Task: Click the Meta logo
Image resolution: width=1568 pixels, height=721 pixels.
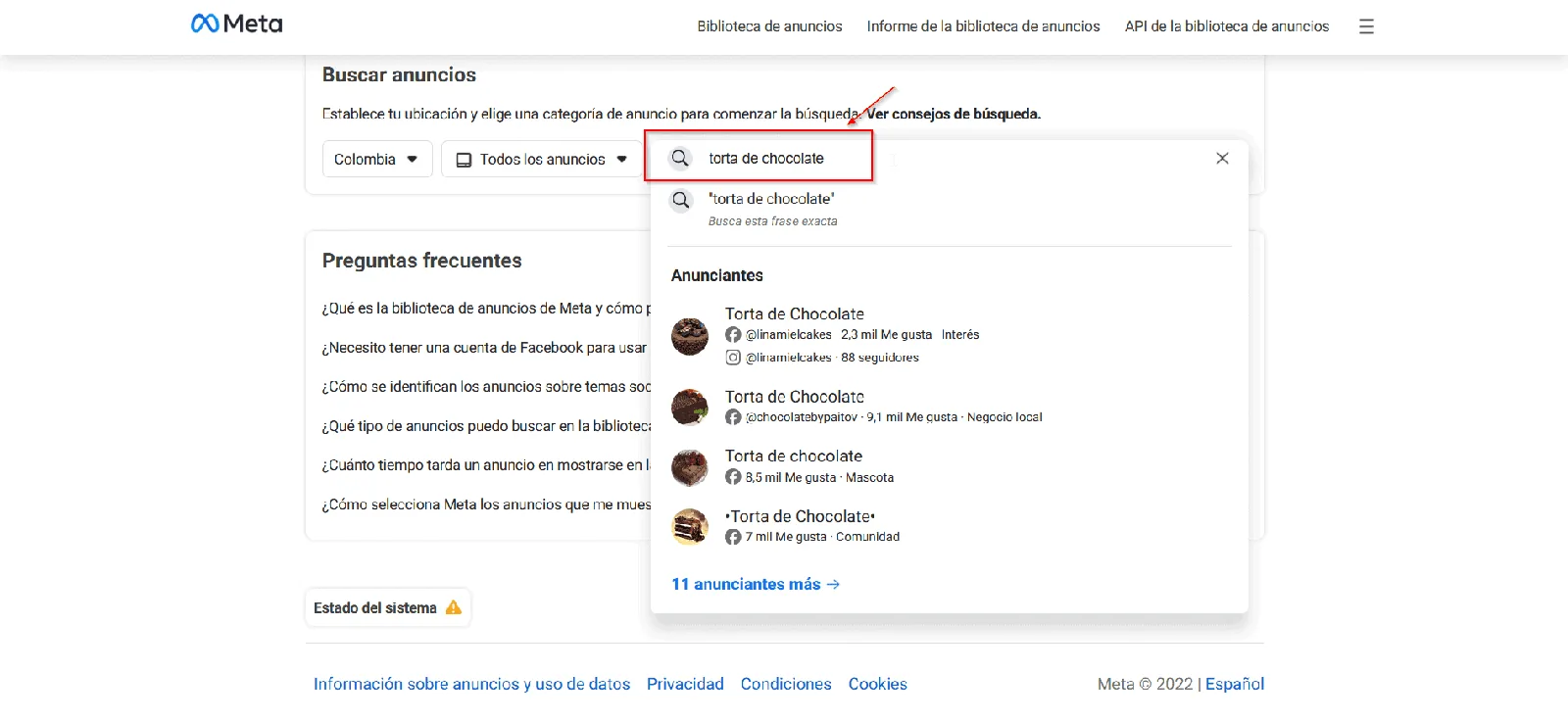Action: (x=237, y=24)
